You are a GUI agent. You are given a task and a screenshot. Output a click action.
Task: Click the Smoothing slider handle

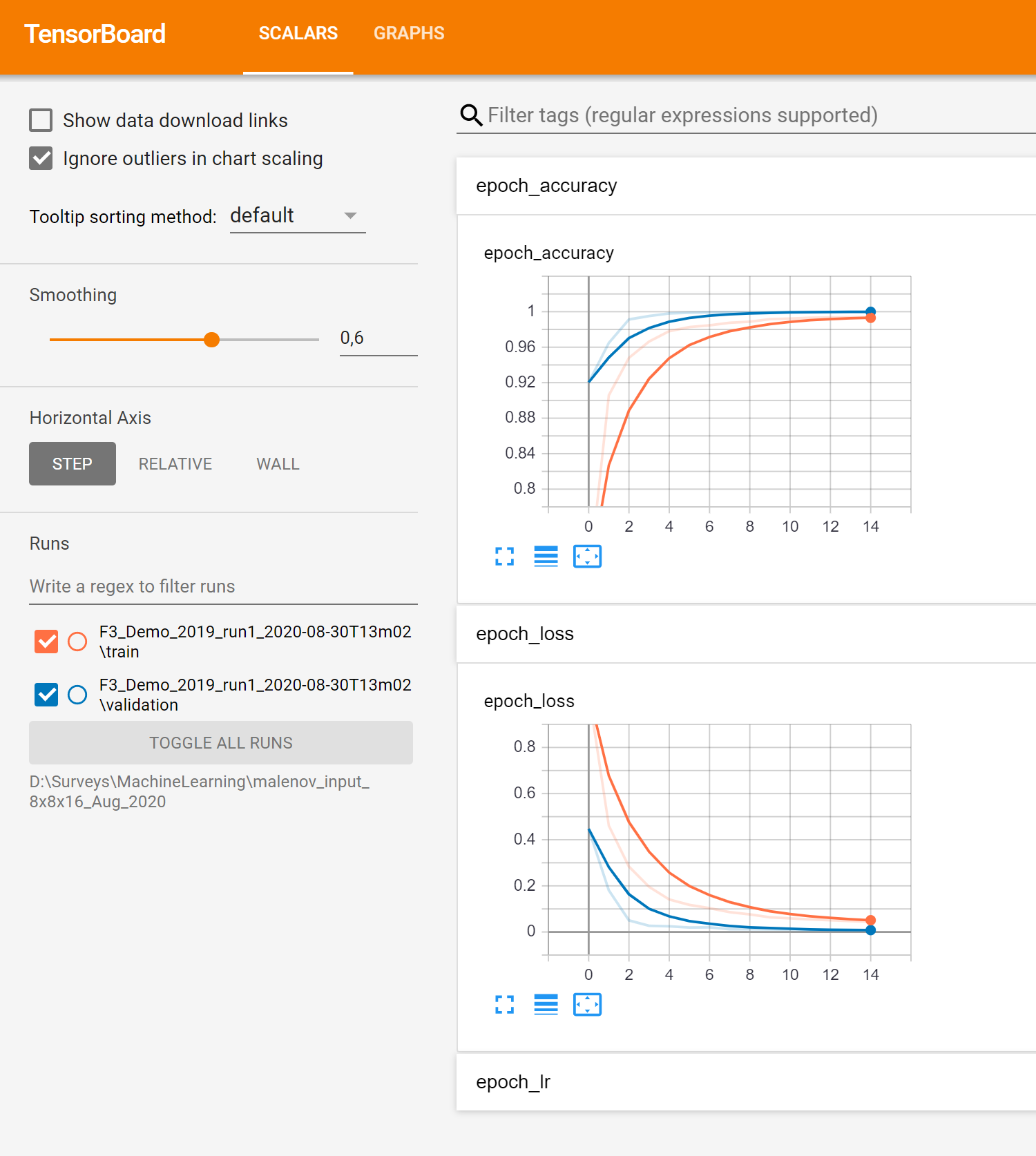(212, 340)
